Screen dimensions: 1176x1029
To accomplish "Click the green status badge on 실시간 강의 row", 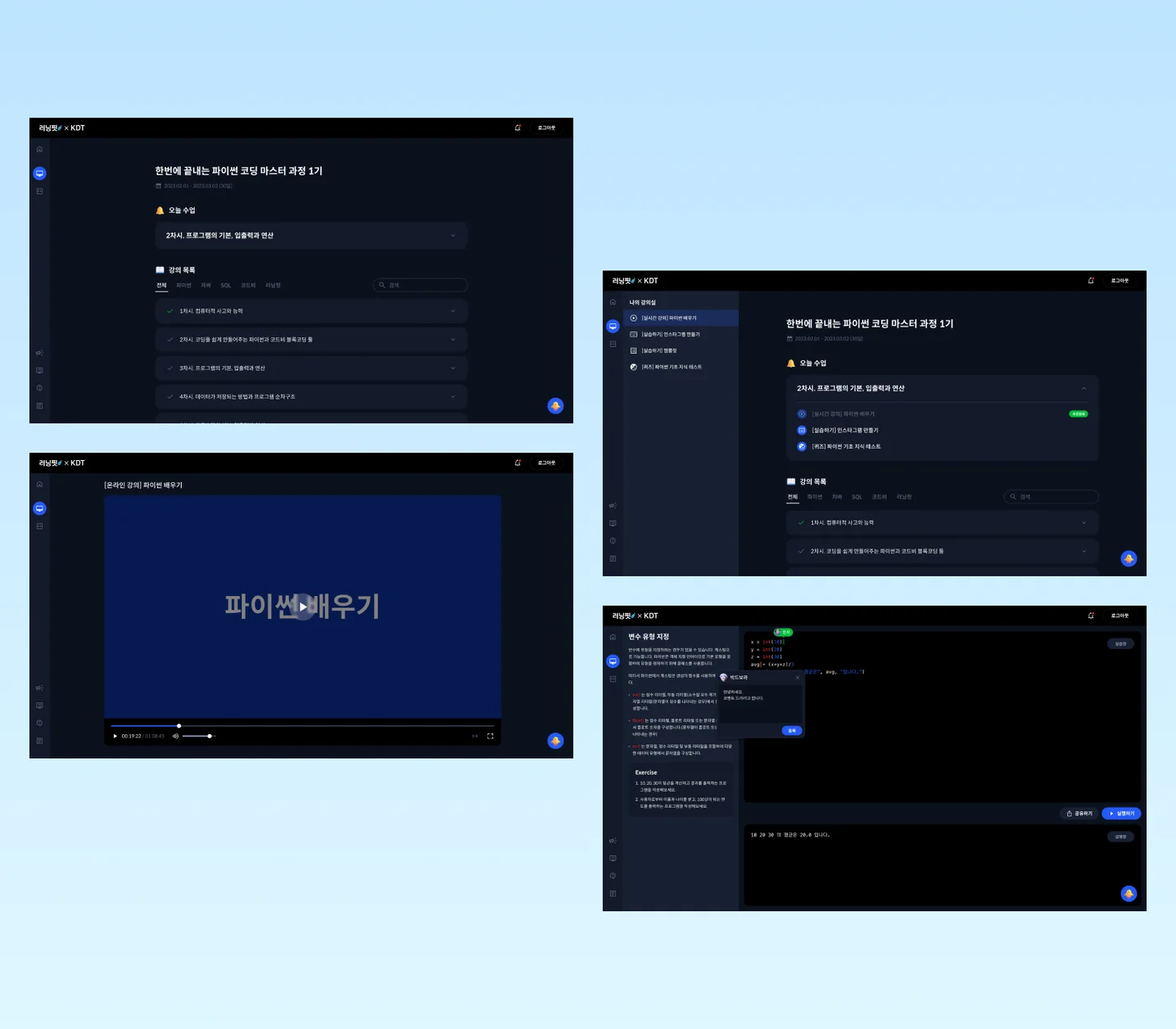I will 1079,414.
